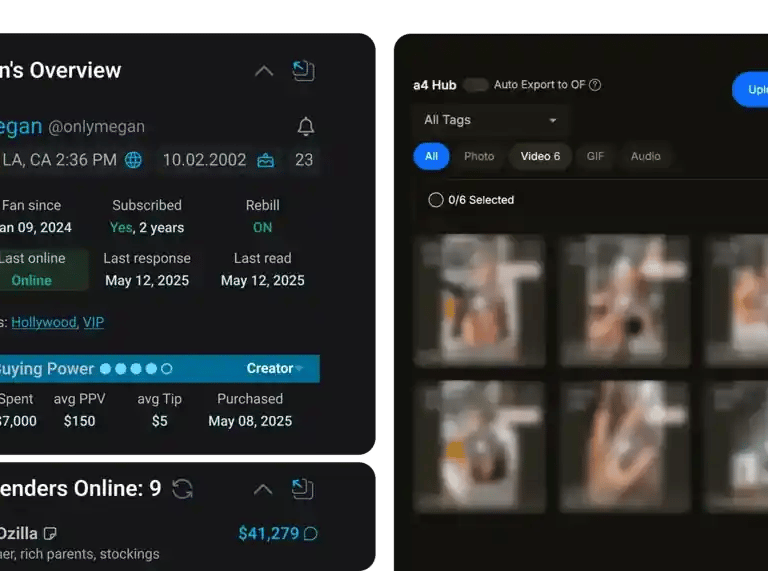This screenshot has width=768, height=571.
Task: Open the All Tags dropdown
Action: 491,120
